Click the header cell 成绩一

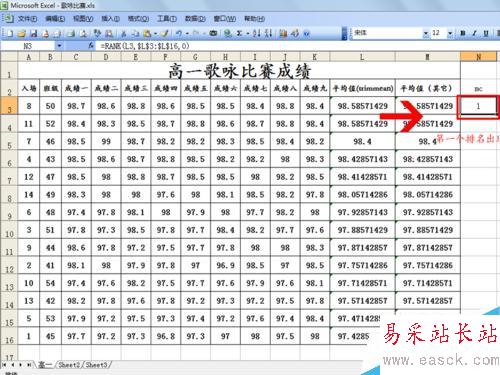tap(76, 88)
